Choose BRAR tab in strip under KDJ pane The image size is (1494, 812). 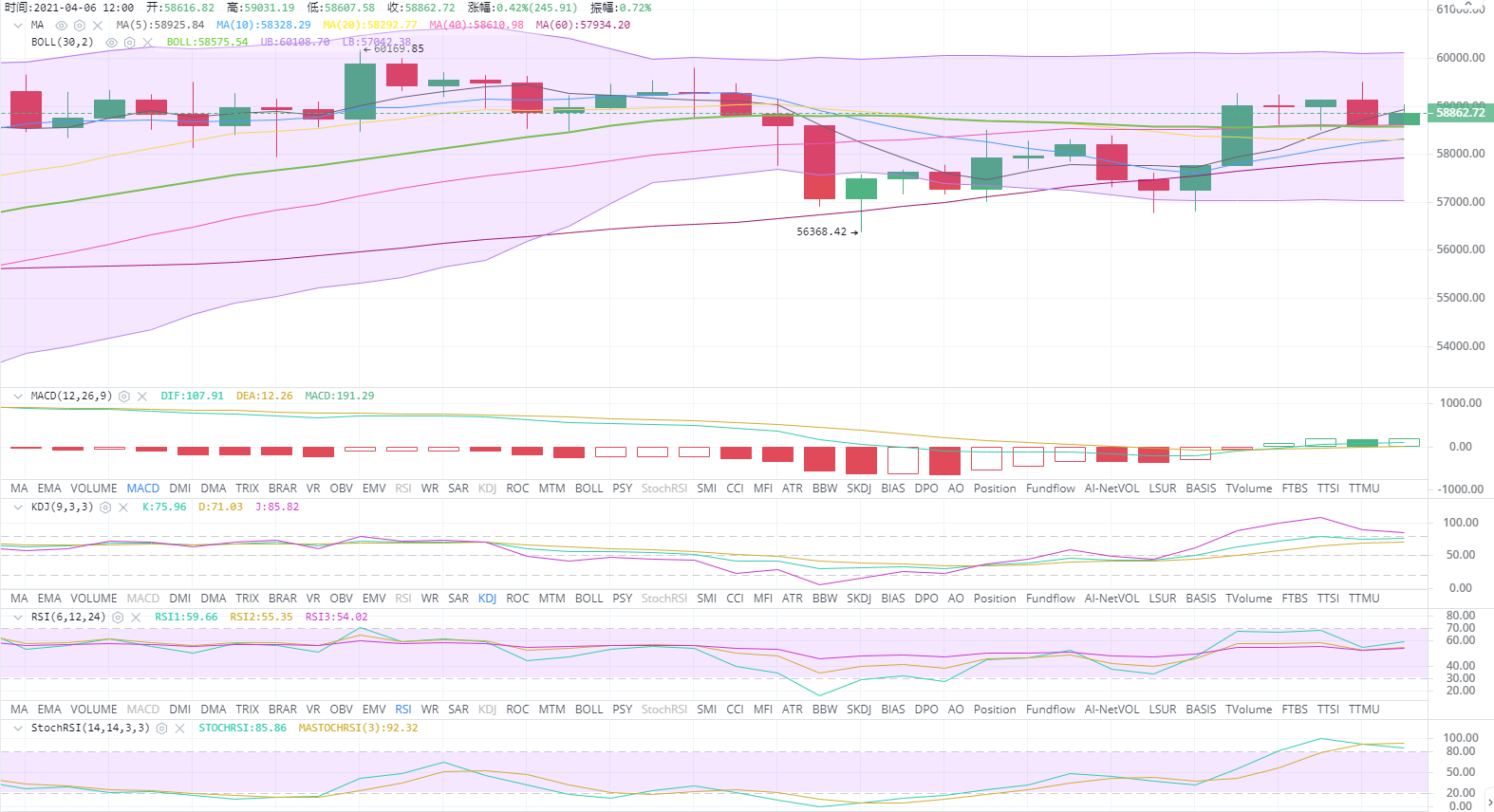pos(283,599)
